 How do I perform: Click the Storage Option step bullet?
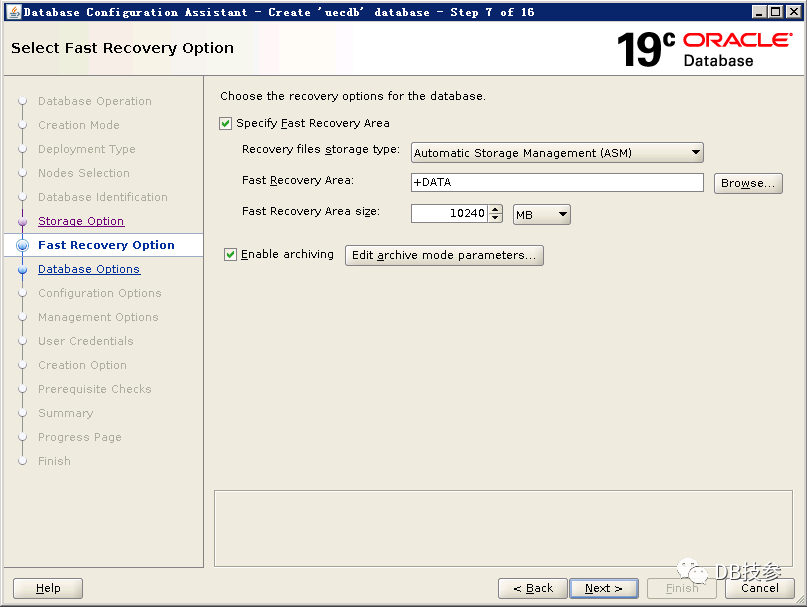click(22, 221)
